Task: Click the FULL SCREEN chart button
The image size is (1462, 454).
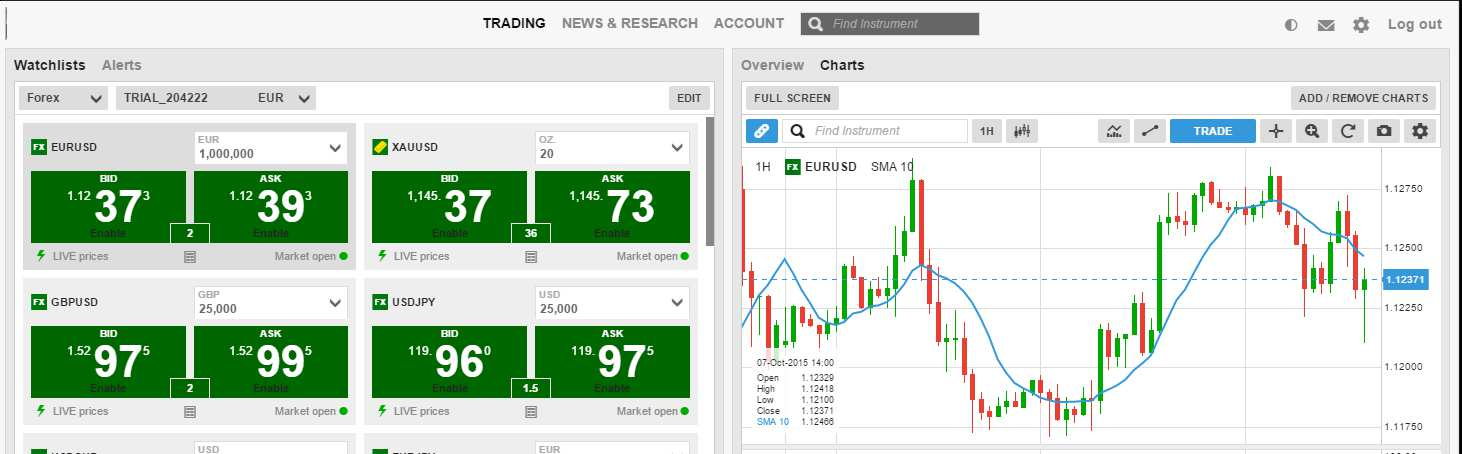Action: tap(792, 98)
